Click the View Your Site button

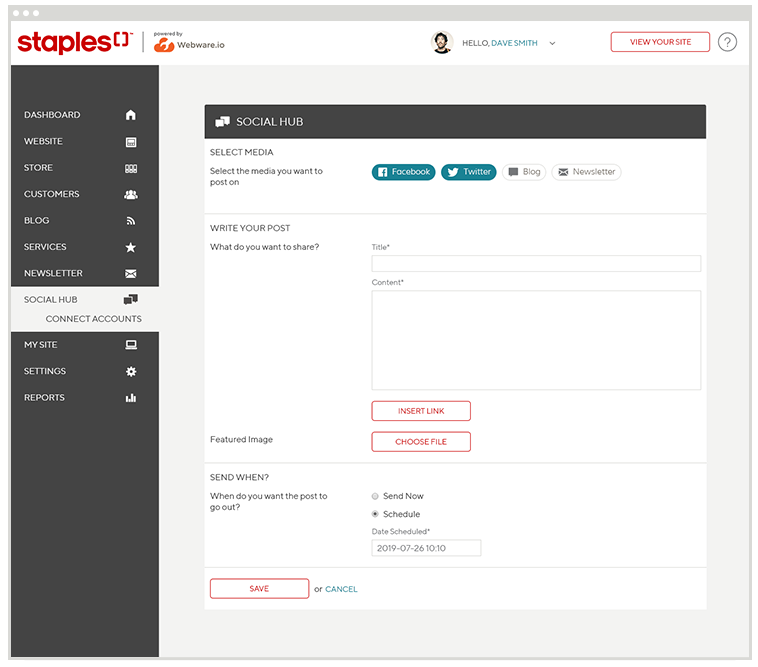pos(660,42)
